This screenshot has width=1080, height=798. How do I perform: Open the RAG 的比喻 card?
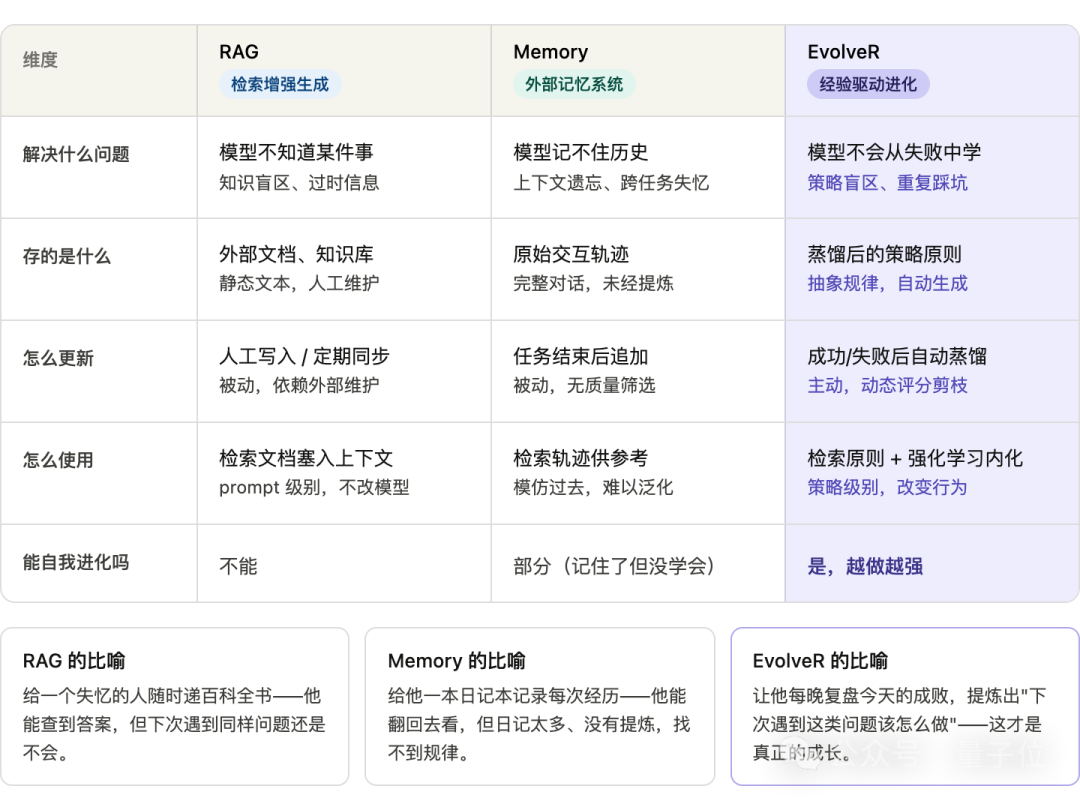[175, 706]
